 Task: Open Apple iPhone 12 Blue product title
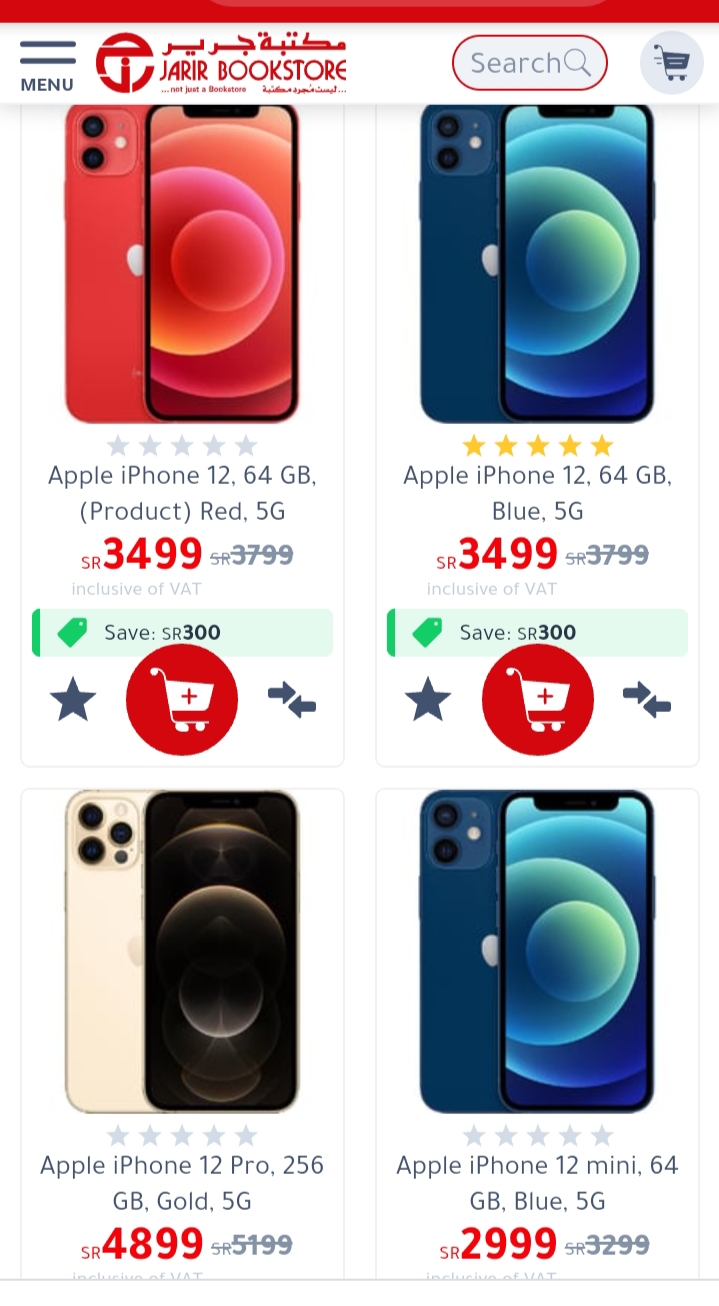point(538,493)
